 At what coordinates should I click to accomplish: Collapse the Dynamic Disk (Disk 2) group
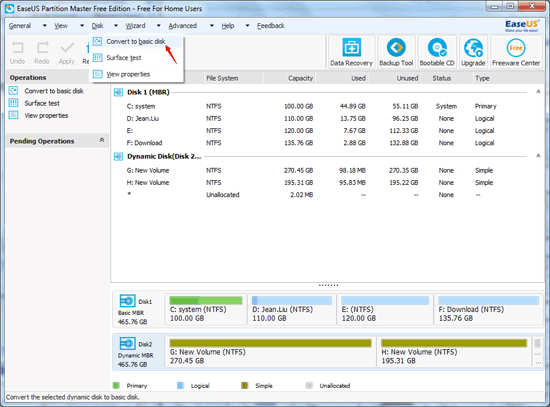[x=538, y=156]
